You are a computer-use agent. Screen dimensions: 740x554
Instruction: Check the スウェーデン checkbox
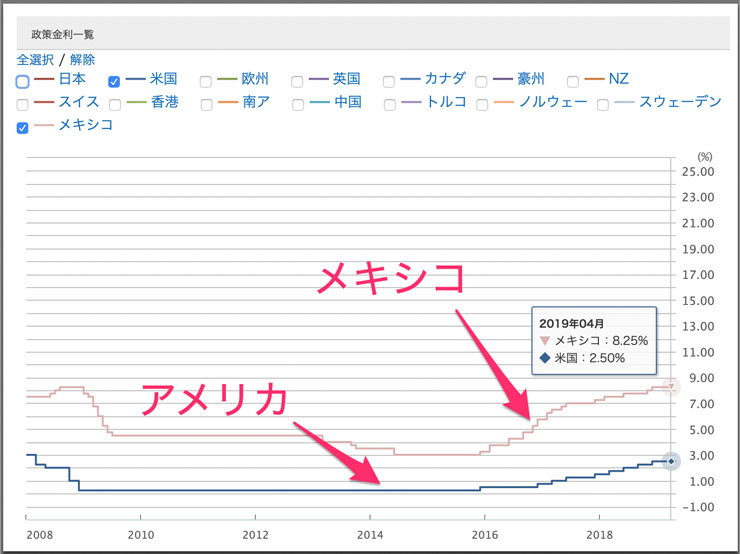[x=602, y=105]
